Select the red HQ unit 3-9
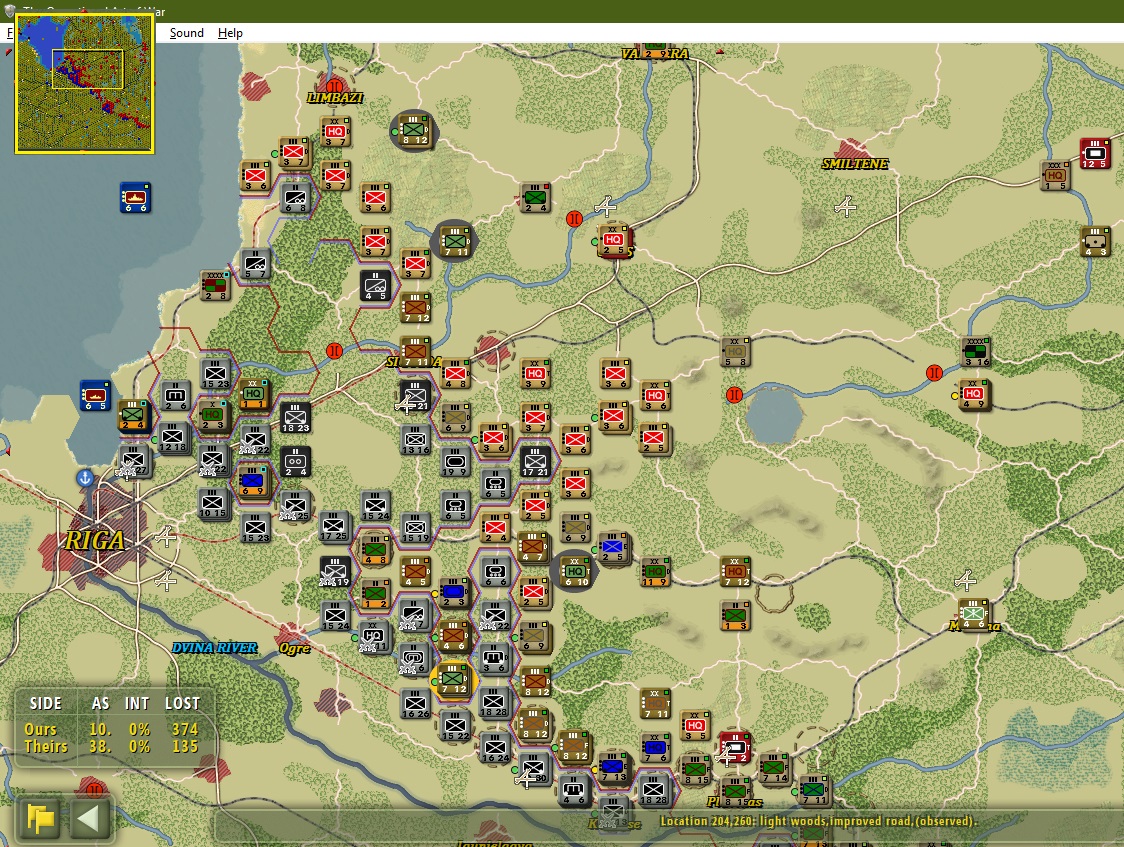Screen dimensions: 1124x847 (x=535, y=373)
